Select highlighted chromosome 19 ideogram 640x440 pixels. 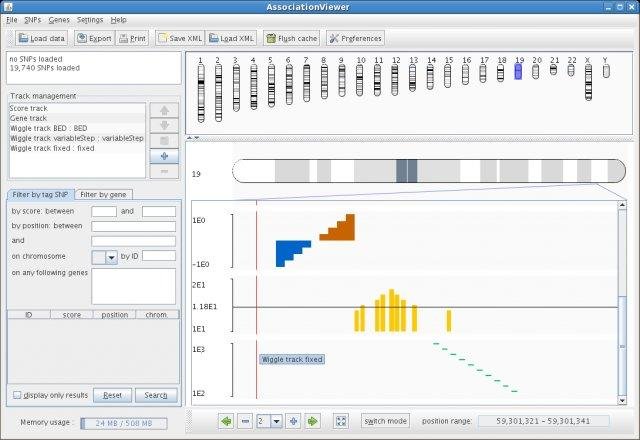point(518,72)
